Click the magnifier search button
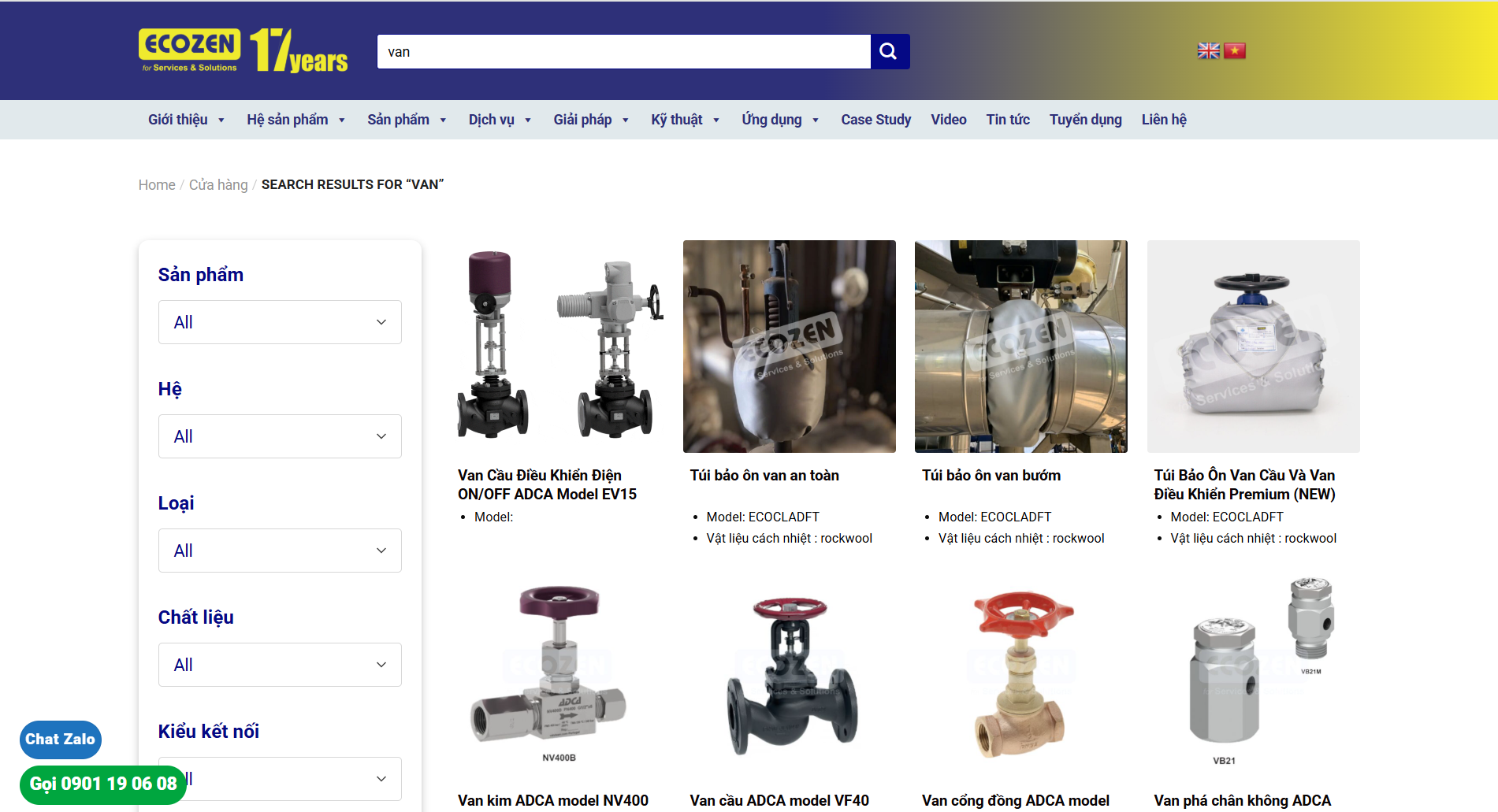 pos(889,51)
